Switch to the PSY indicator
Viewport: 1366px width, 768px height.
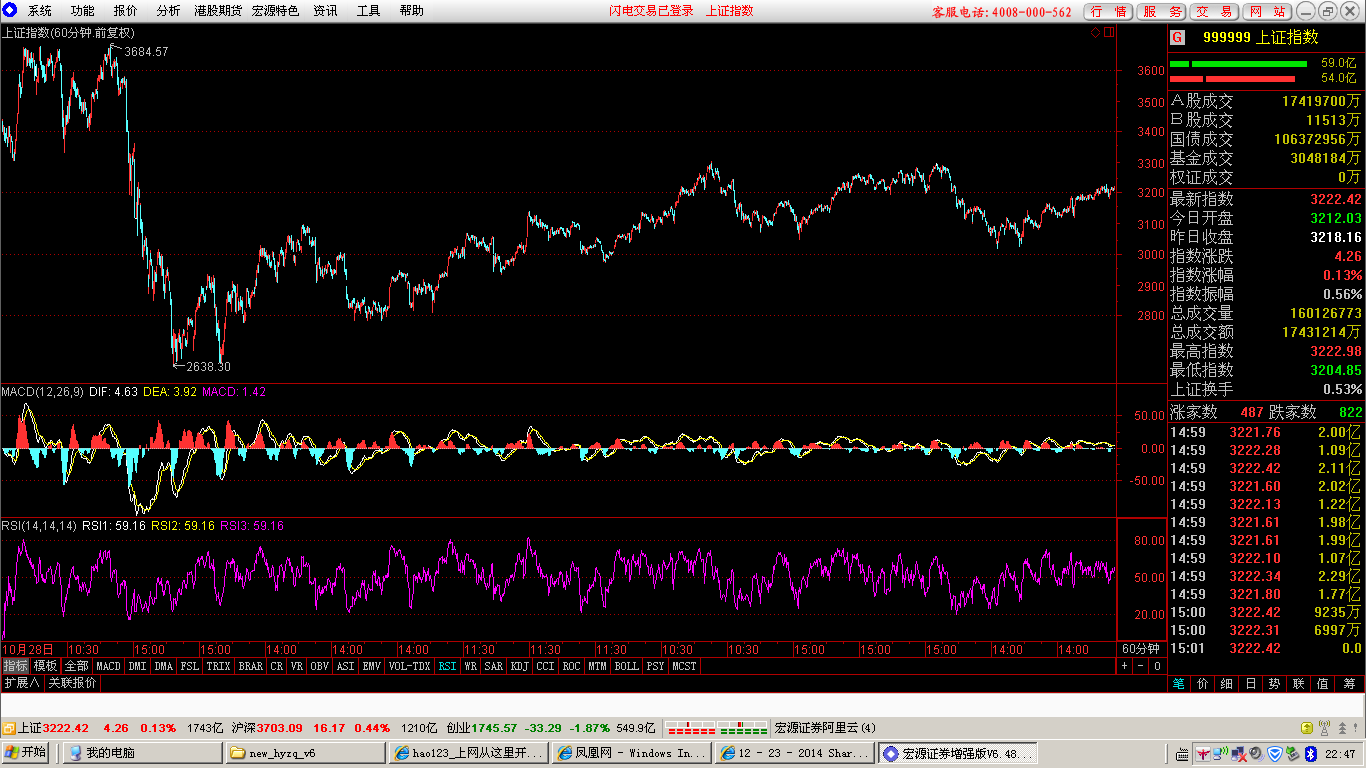pos(655,665)
